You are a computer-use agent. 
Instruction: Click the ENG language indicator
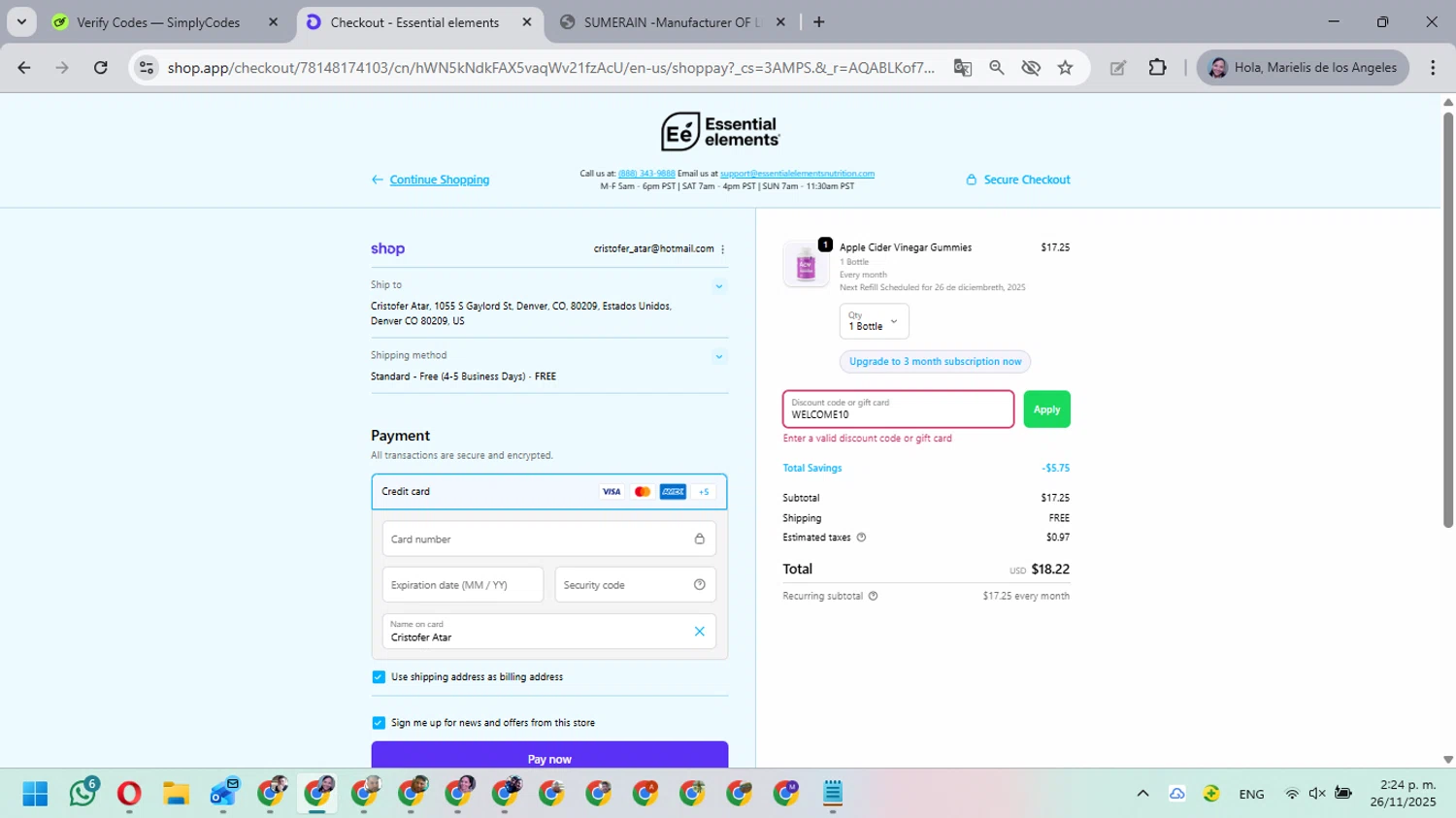tap(1251, 794)
